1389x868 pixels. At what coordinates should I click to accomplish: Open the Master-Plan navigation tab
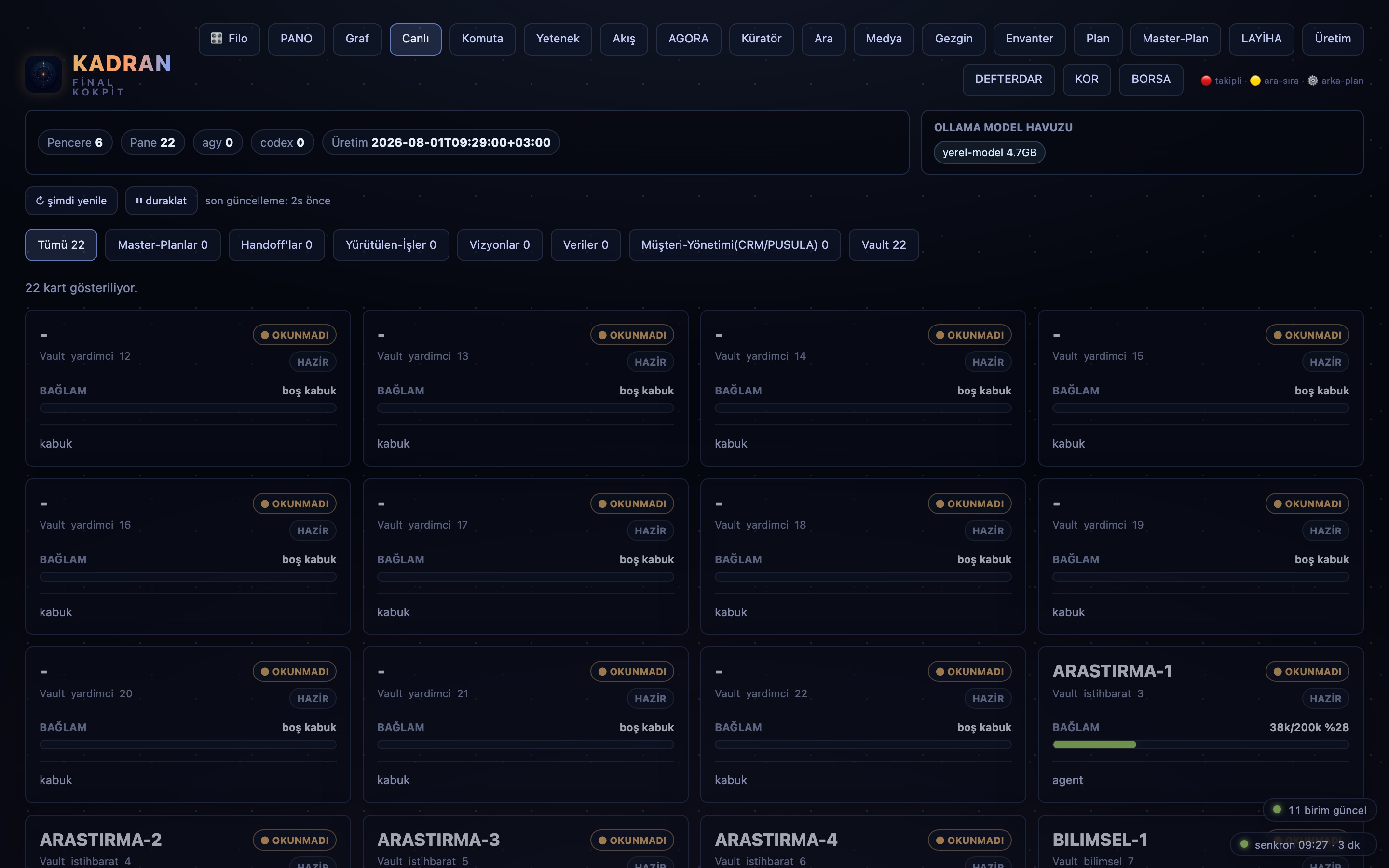1175,39
